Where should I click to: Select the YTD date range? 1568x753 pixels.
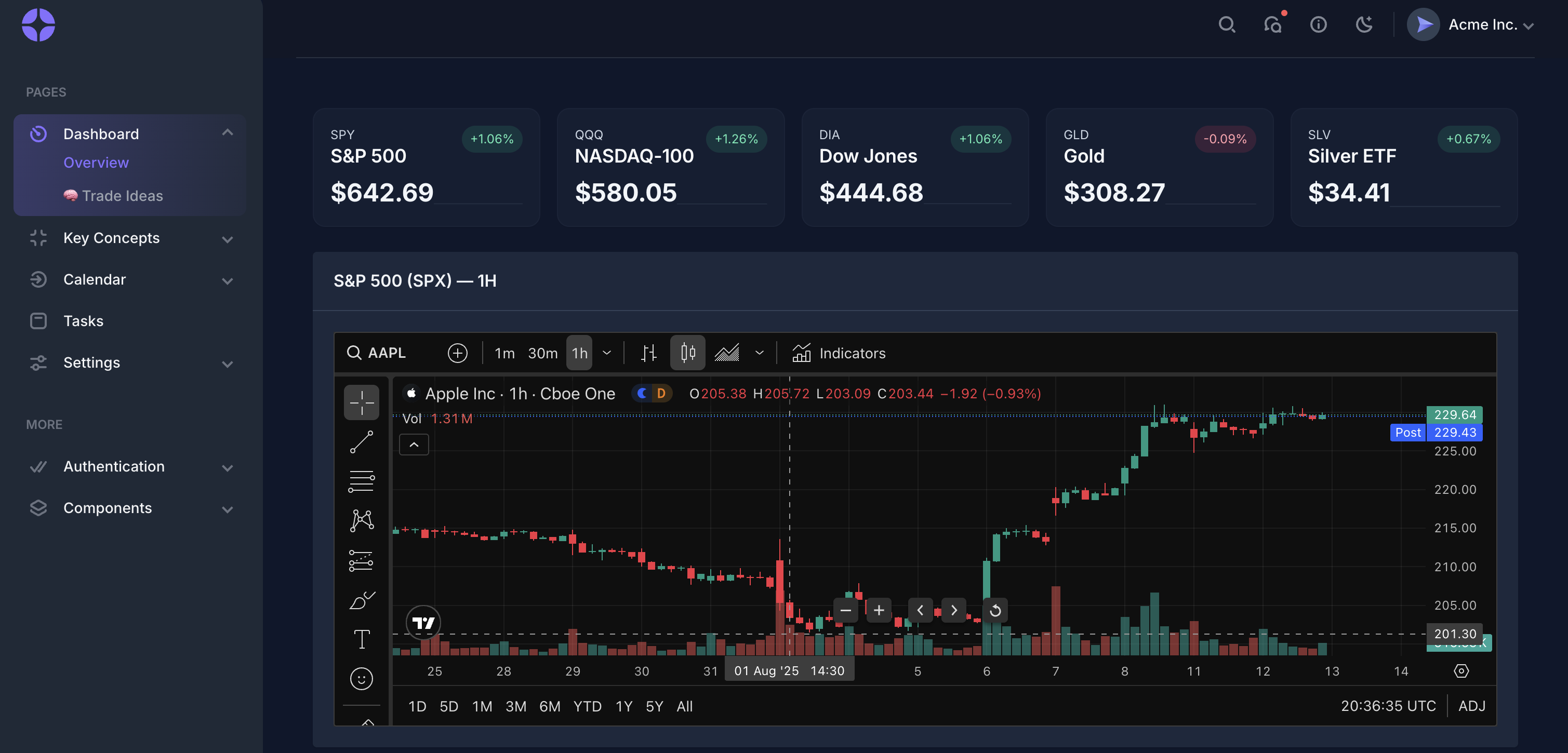click(588, 706)
